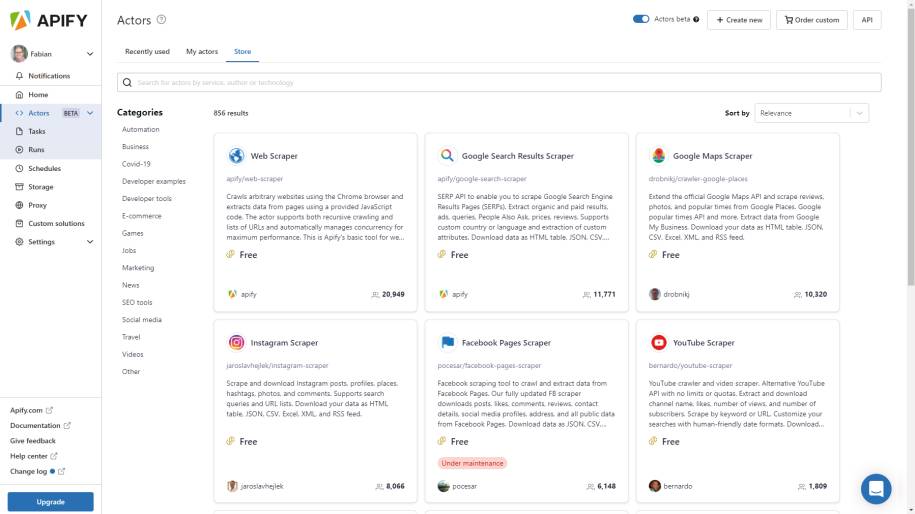The image size is (915, 514).
Task: Click Google Search Results Scraper icon
Action: coord(447,156)
